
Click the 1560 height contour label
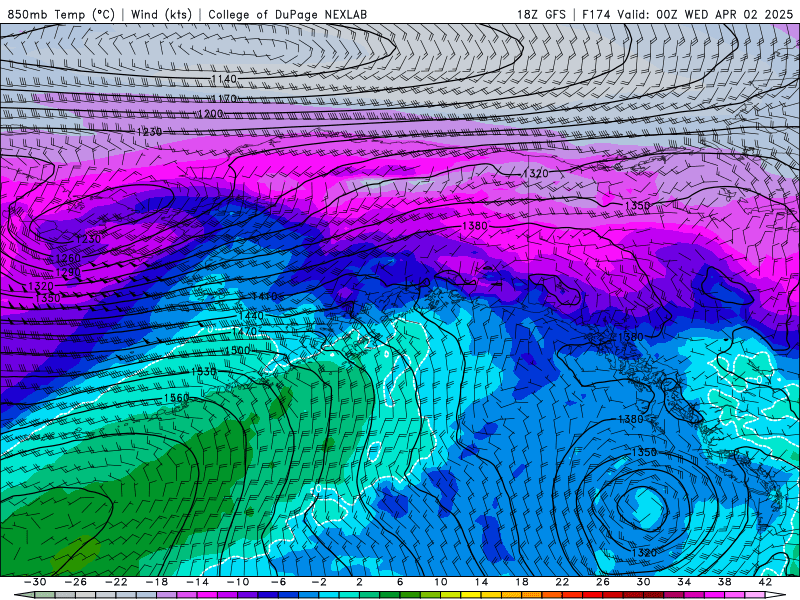tap(177, 397)
